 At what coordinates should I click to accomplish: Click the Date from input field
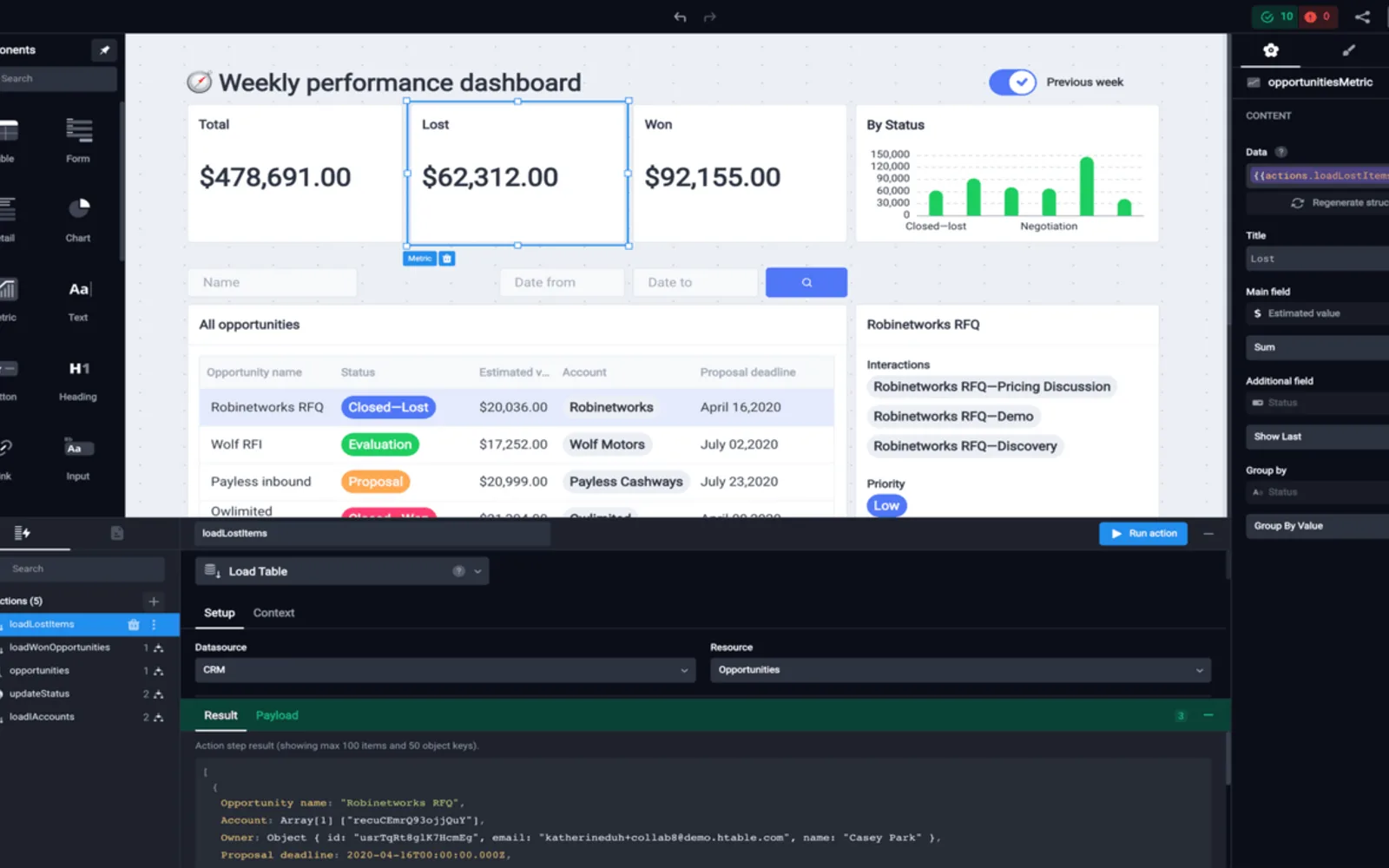(562, 282)
